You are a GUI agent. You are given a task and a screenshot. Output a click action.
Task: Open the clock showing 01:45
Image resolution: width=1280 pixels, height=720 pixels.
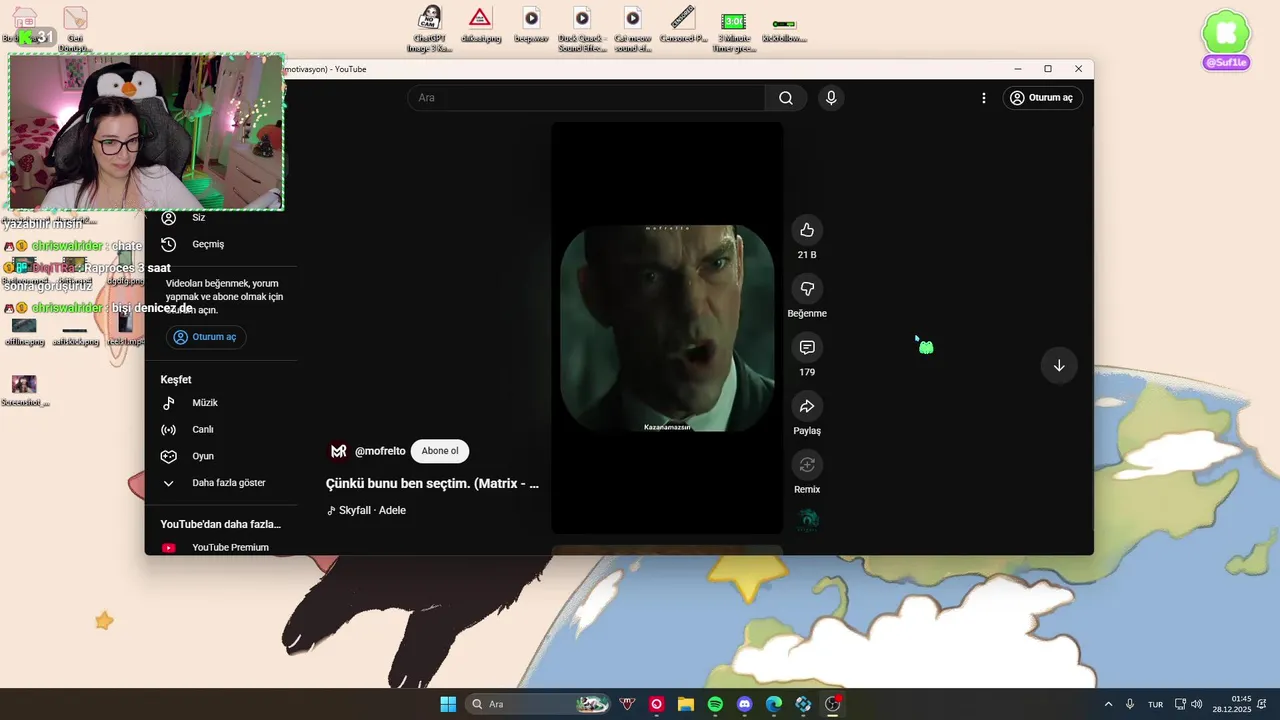[x=1232, y=704]
